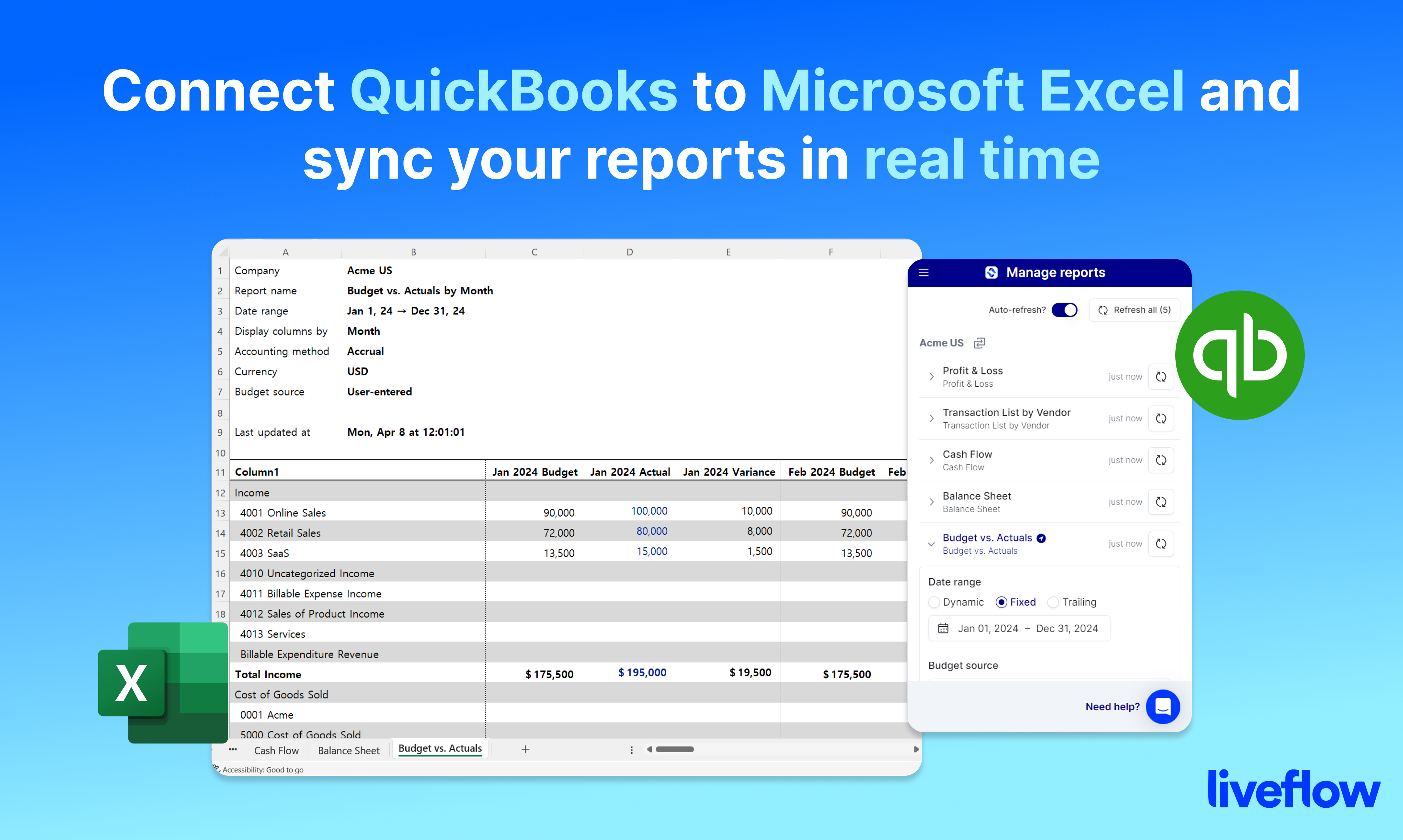Click the Budget vs. Actuals by Month cell
The height and width of the screenshot is (840, 1403).
pyautogui.click(x=420, y=291)
